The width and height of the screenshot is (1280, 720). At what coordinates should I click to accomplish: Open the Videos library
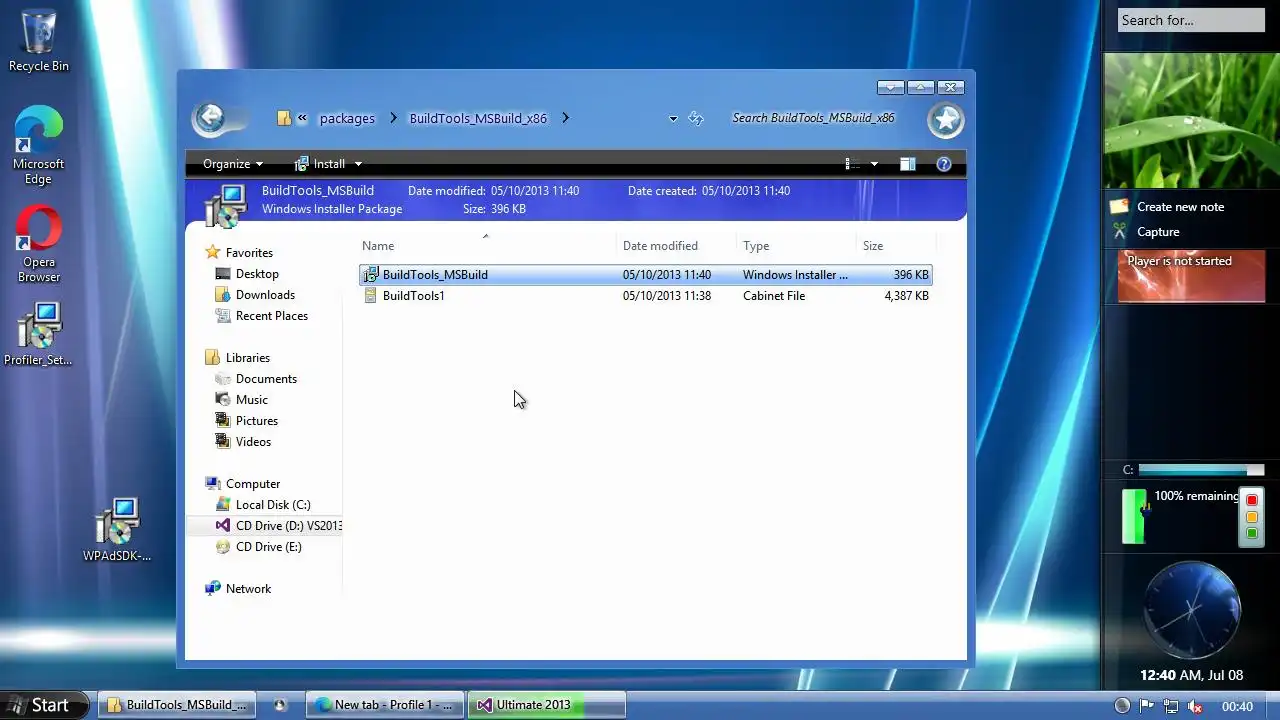(x=253, y=442)
